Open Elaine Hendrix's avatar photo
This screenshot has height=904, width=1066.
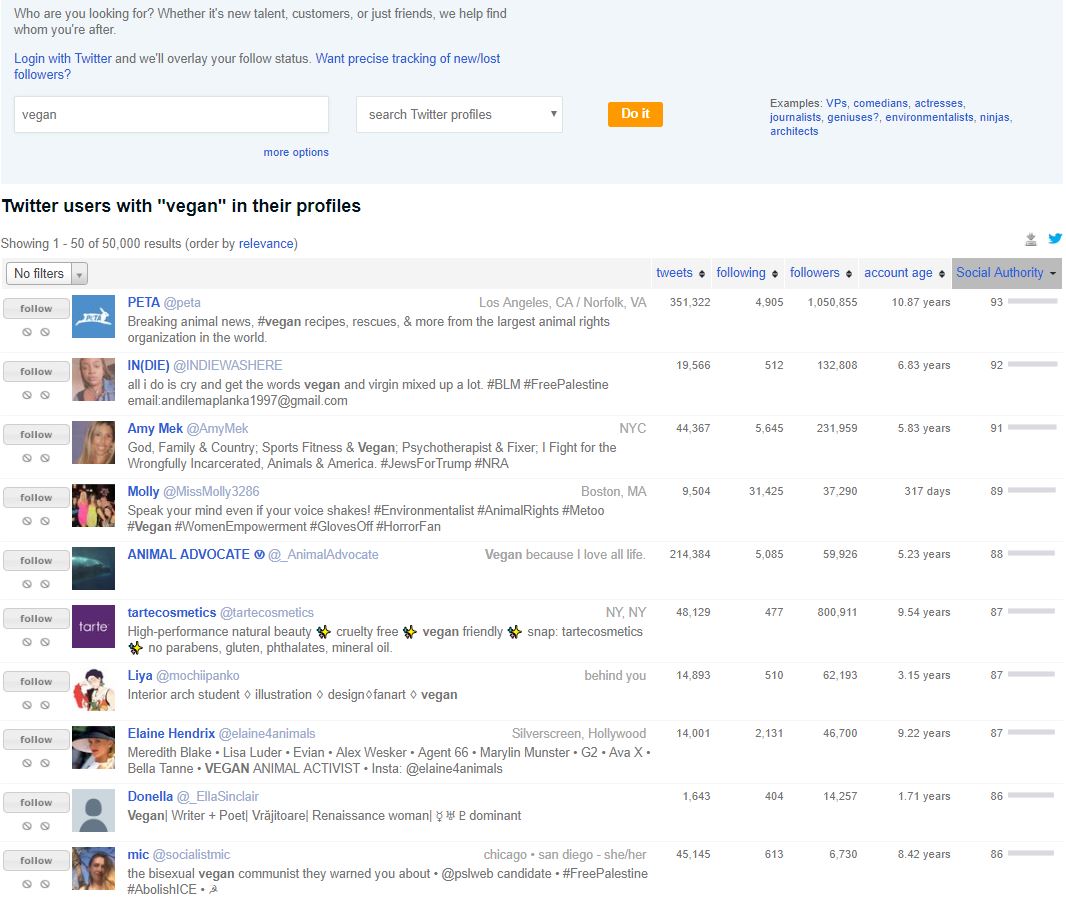93,748
